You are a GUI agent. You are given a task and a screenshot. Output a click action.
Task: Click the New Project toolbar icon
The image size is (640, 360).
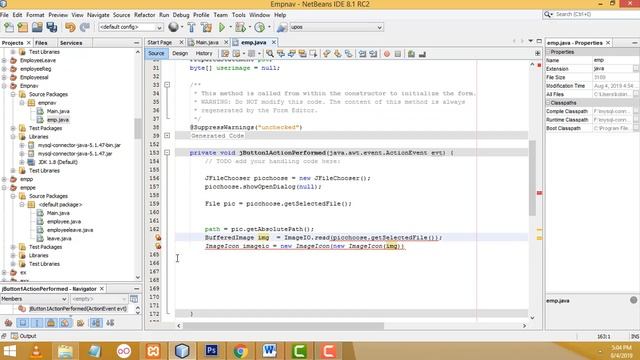click(x=23, y=27)
